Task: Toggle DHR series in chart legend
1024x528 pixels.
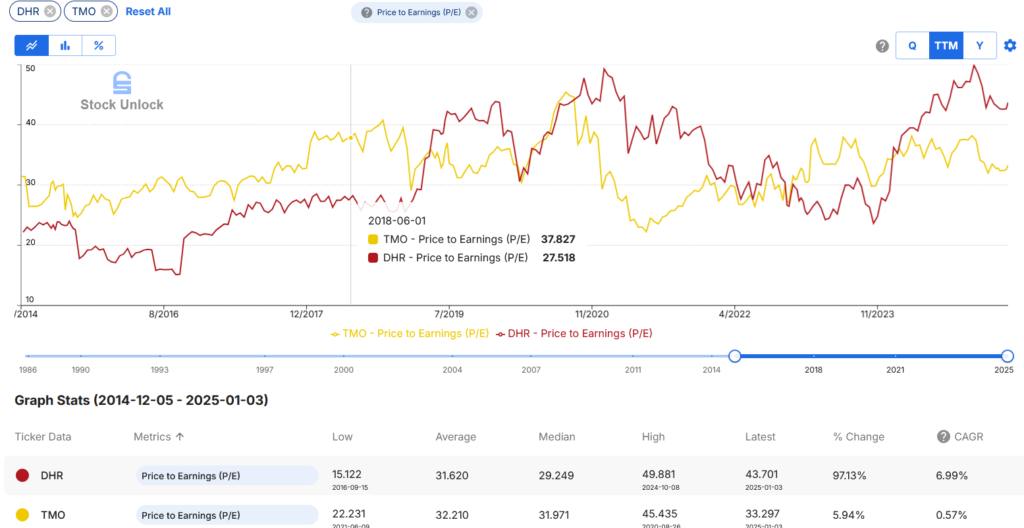Action: [x=574, y=333]
